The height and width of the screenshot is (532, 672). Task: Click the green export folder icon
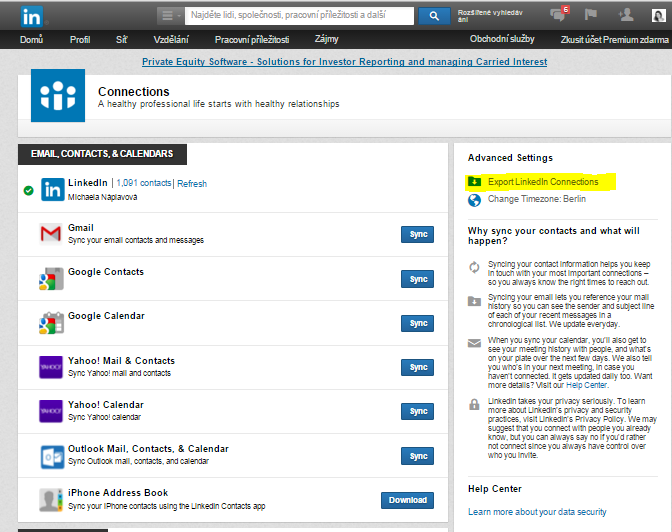[474, 181]
